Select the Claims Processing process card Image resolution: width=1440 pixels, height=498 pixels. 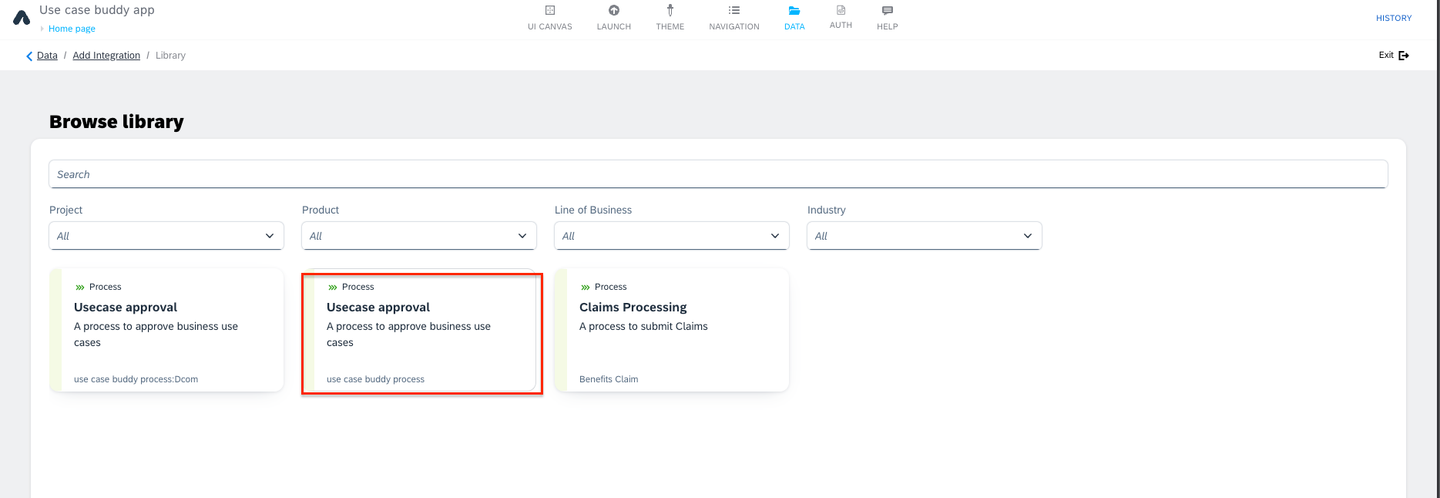[x=672, y=330]
